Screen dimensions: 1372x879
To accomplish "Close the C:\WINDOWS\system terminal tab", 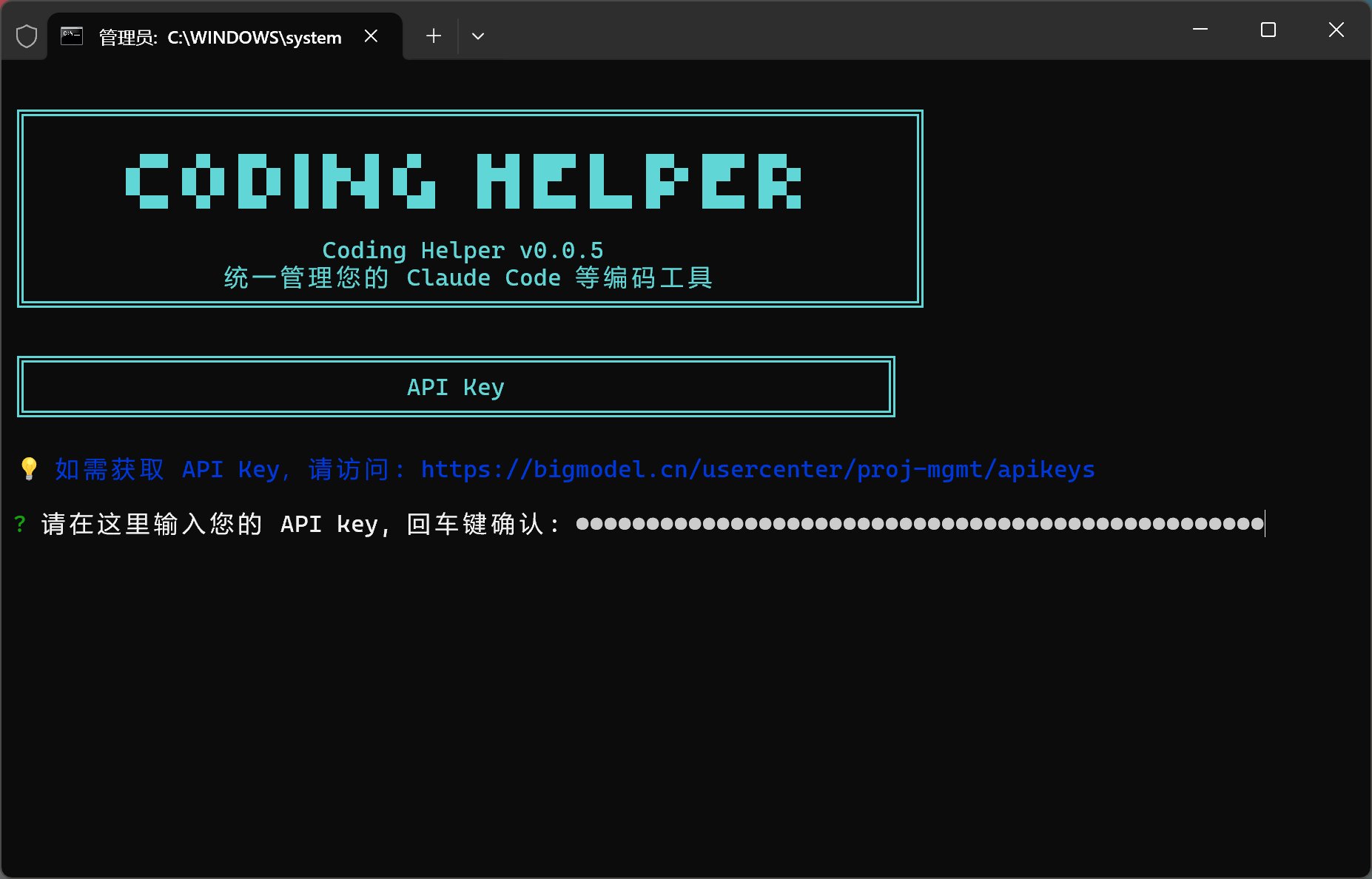I will tap(371, 36).
